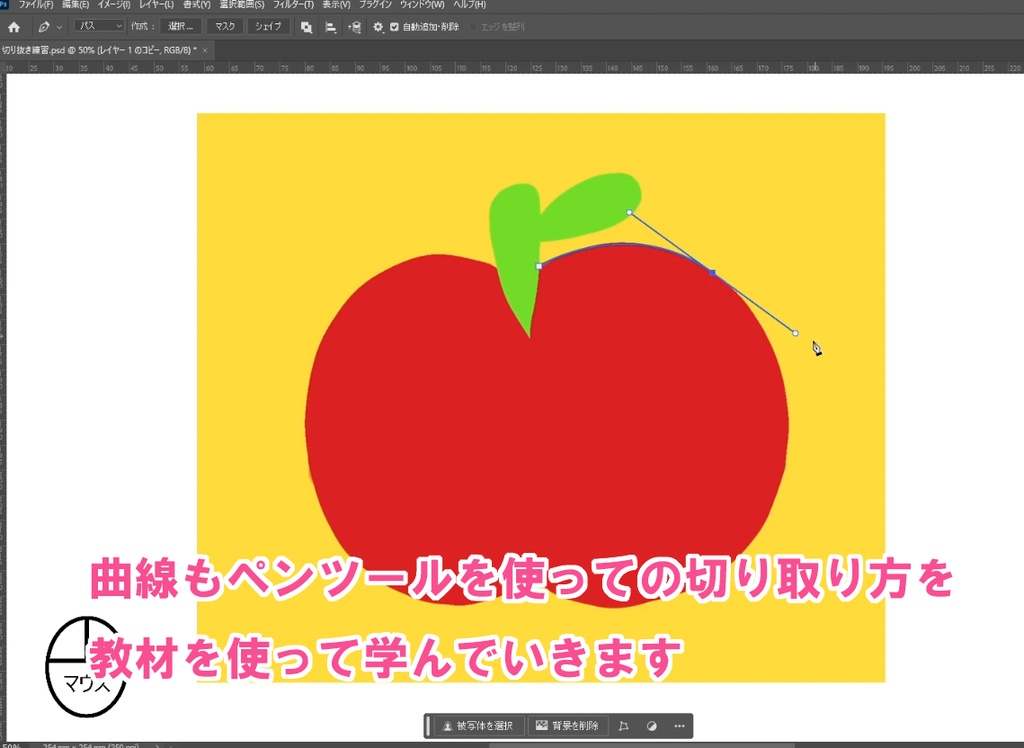Click the Home icon in the options bar
This screenshot has height=748, width=1024.
[13, 27]
